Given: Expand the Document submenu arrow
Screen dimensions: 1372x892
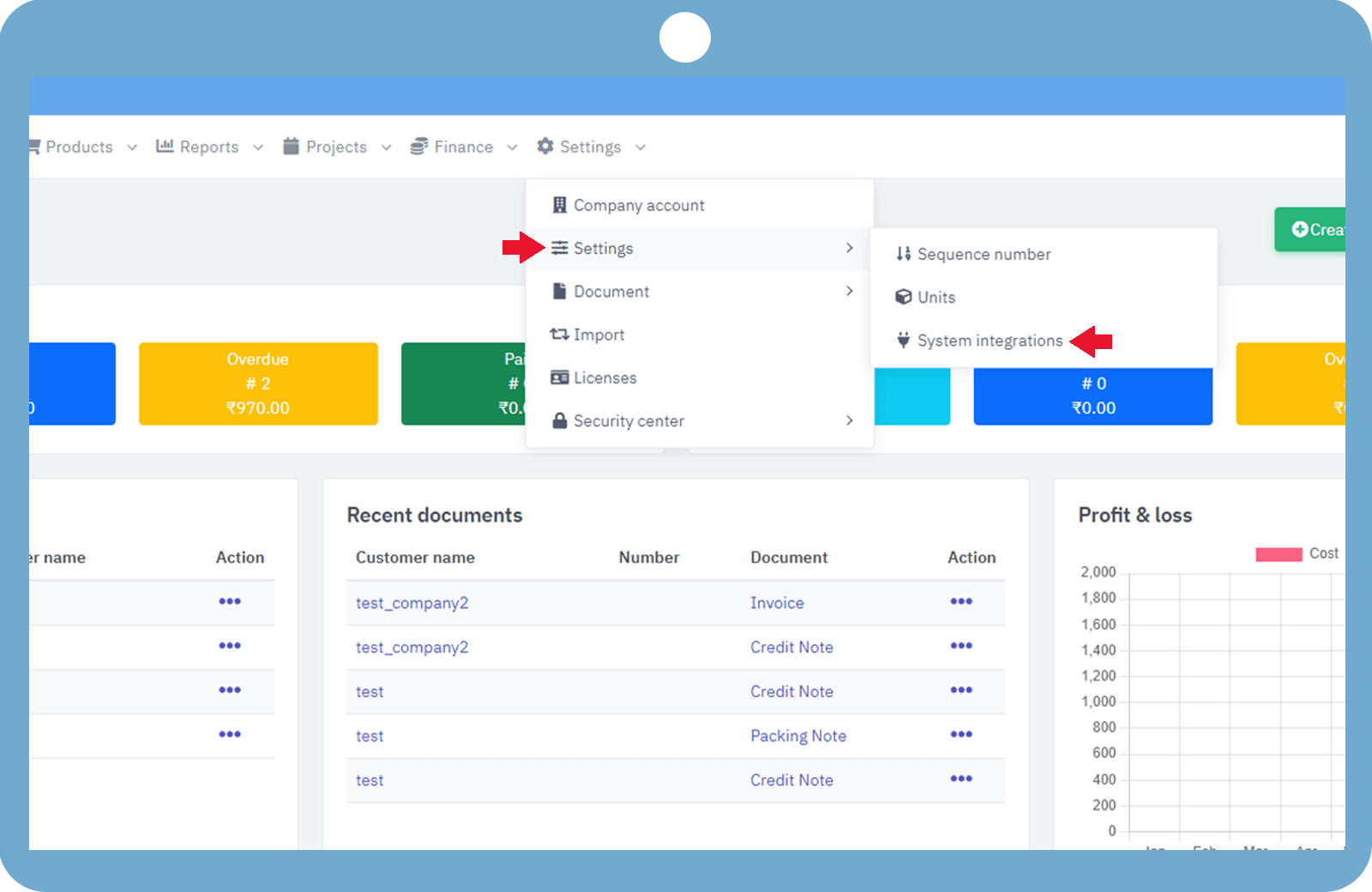Looking at the screenshot, I should 849,291.
